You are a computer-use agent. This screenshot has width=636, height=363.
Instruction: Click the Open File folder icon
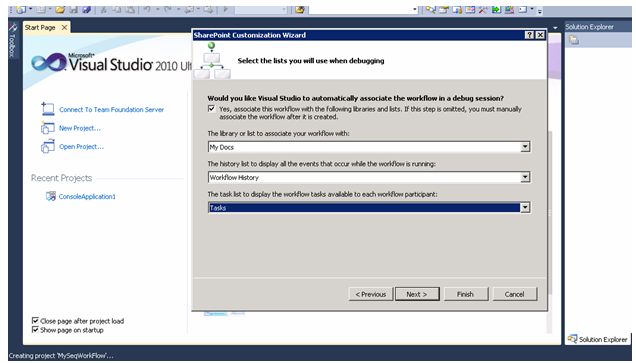[x=60, y=9]
